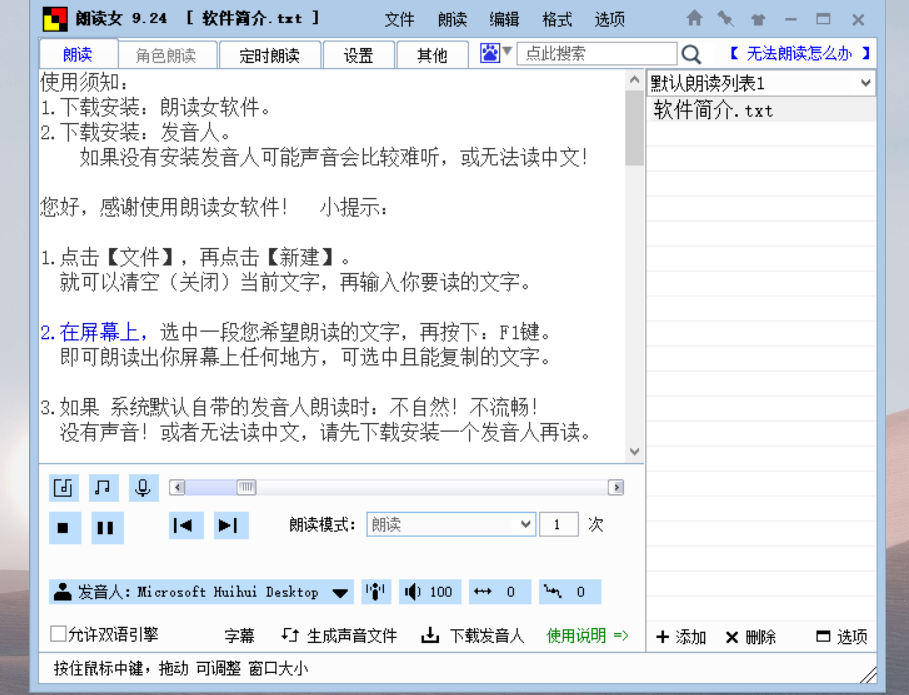Open the 无法朗读怎么办 help link

point(799,54)
